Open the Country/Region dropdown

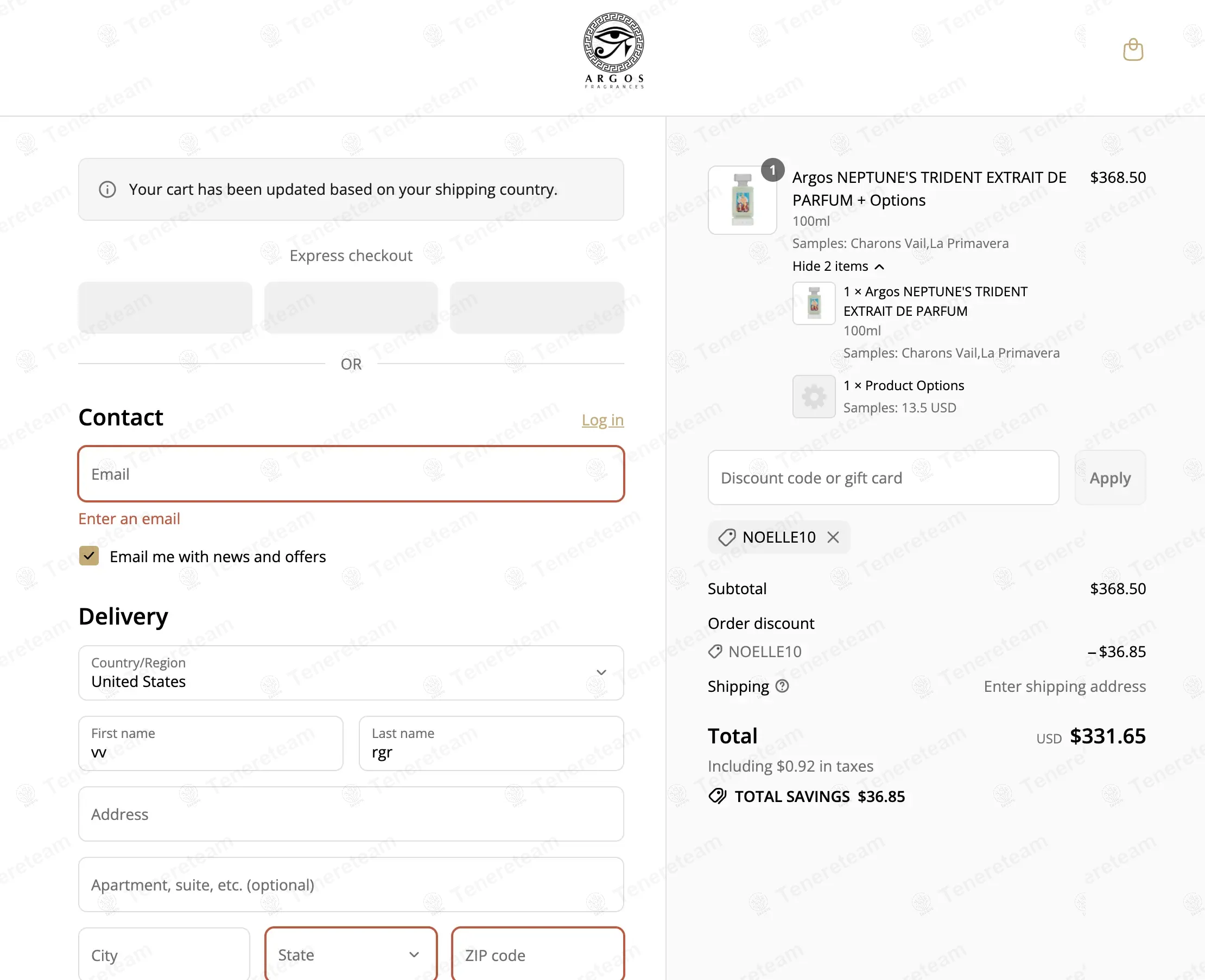[351, 672]
